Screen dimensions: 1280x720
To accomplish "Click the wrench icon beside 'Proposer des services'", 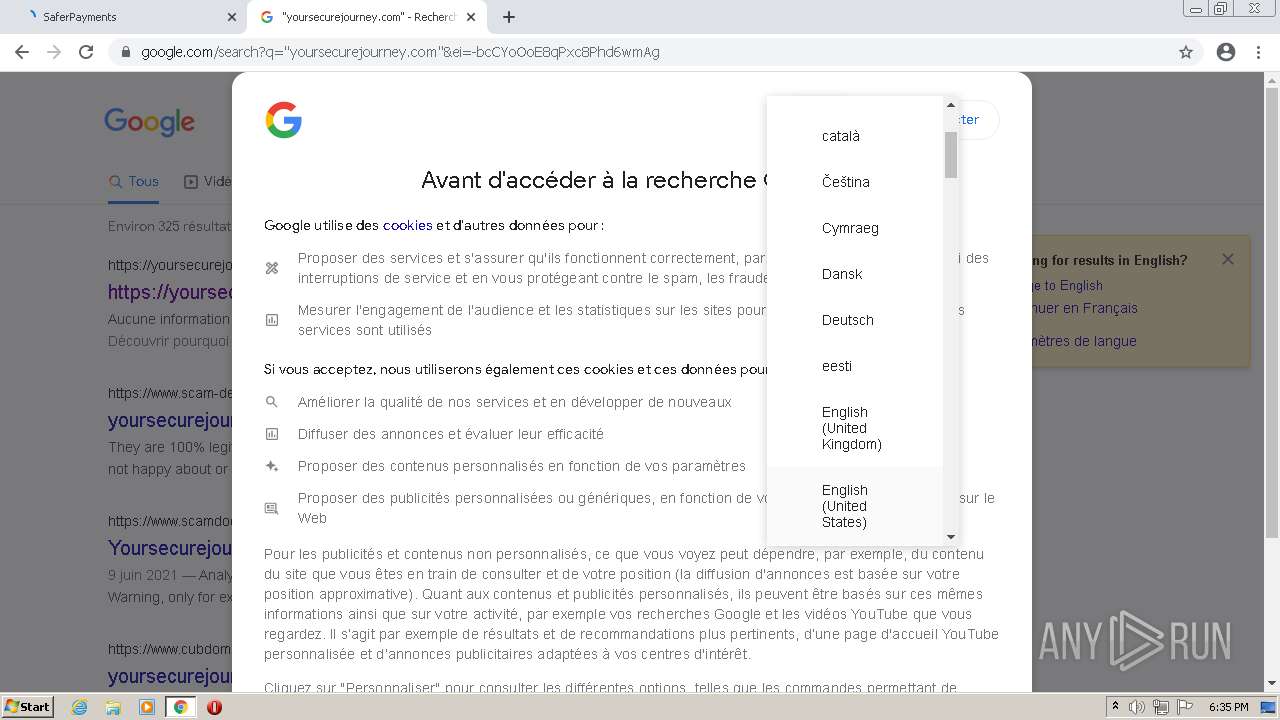I will coord(271,268).
